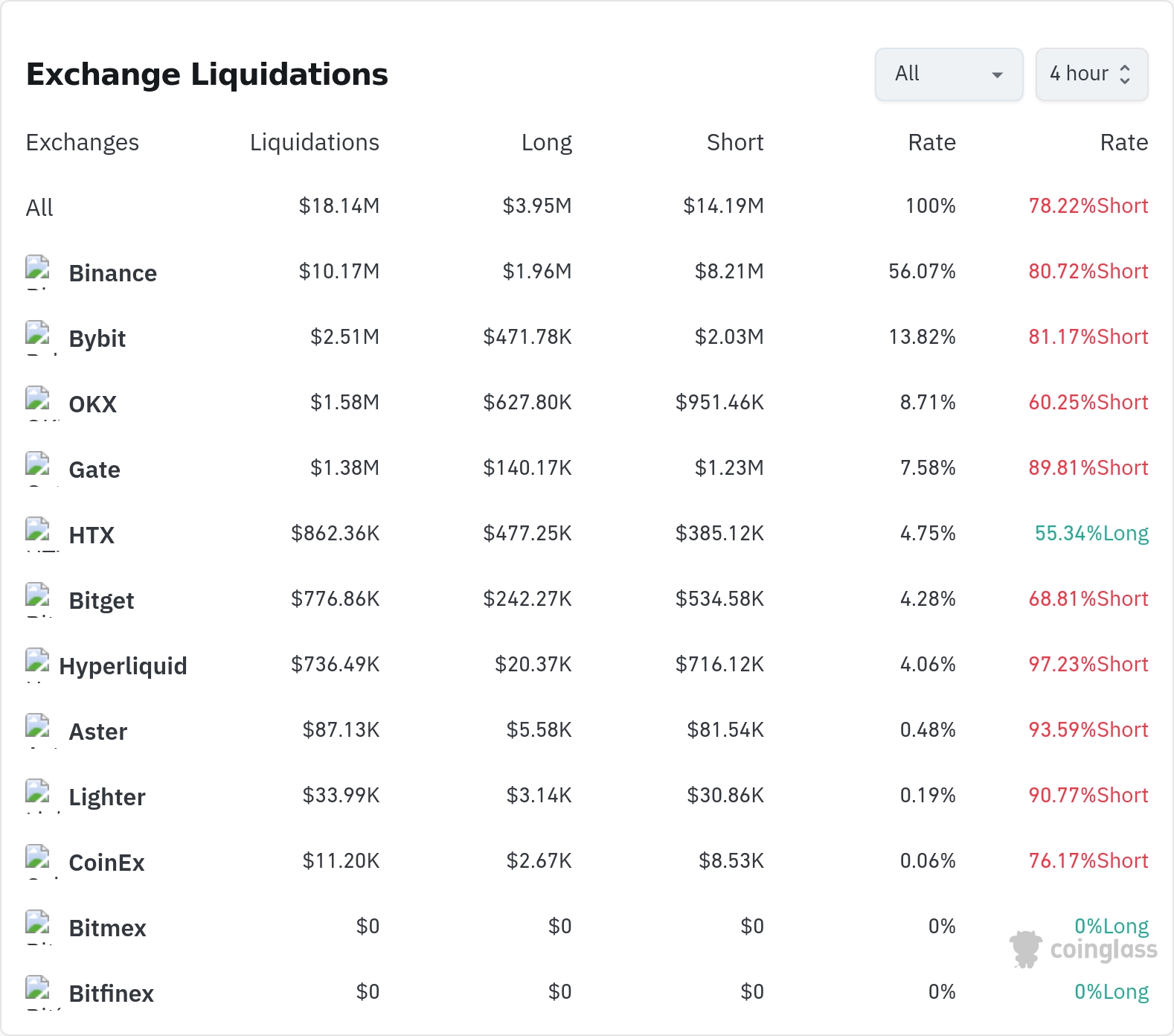Click the Binance exchange name
Viewport: 1174px width, 1036px height.
click(112, 273)
